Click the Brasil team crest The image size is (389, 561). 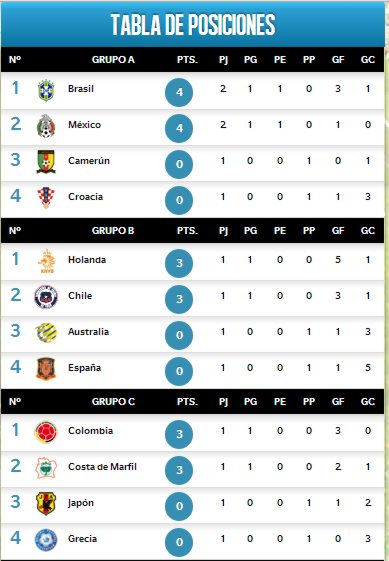pyautogui.click(x=46, y=90)
